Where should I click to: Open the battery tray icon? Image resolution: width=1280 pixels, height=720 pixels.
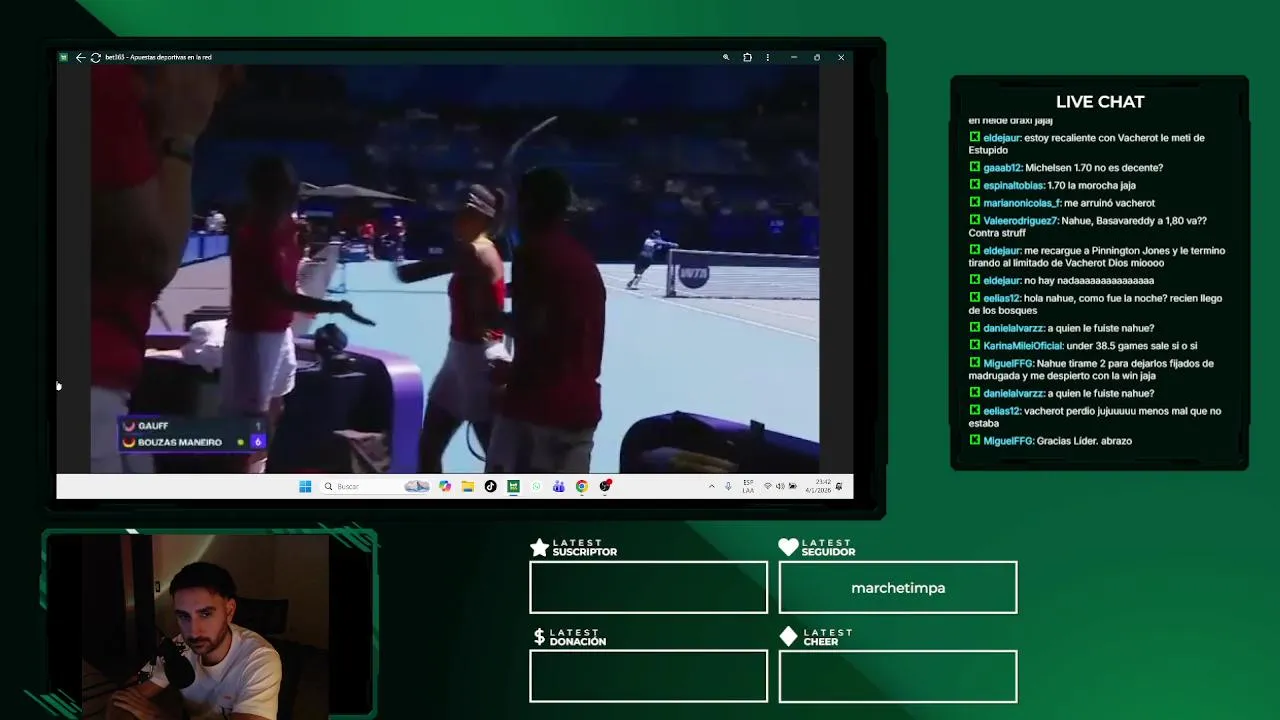[792, 486]
